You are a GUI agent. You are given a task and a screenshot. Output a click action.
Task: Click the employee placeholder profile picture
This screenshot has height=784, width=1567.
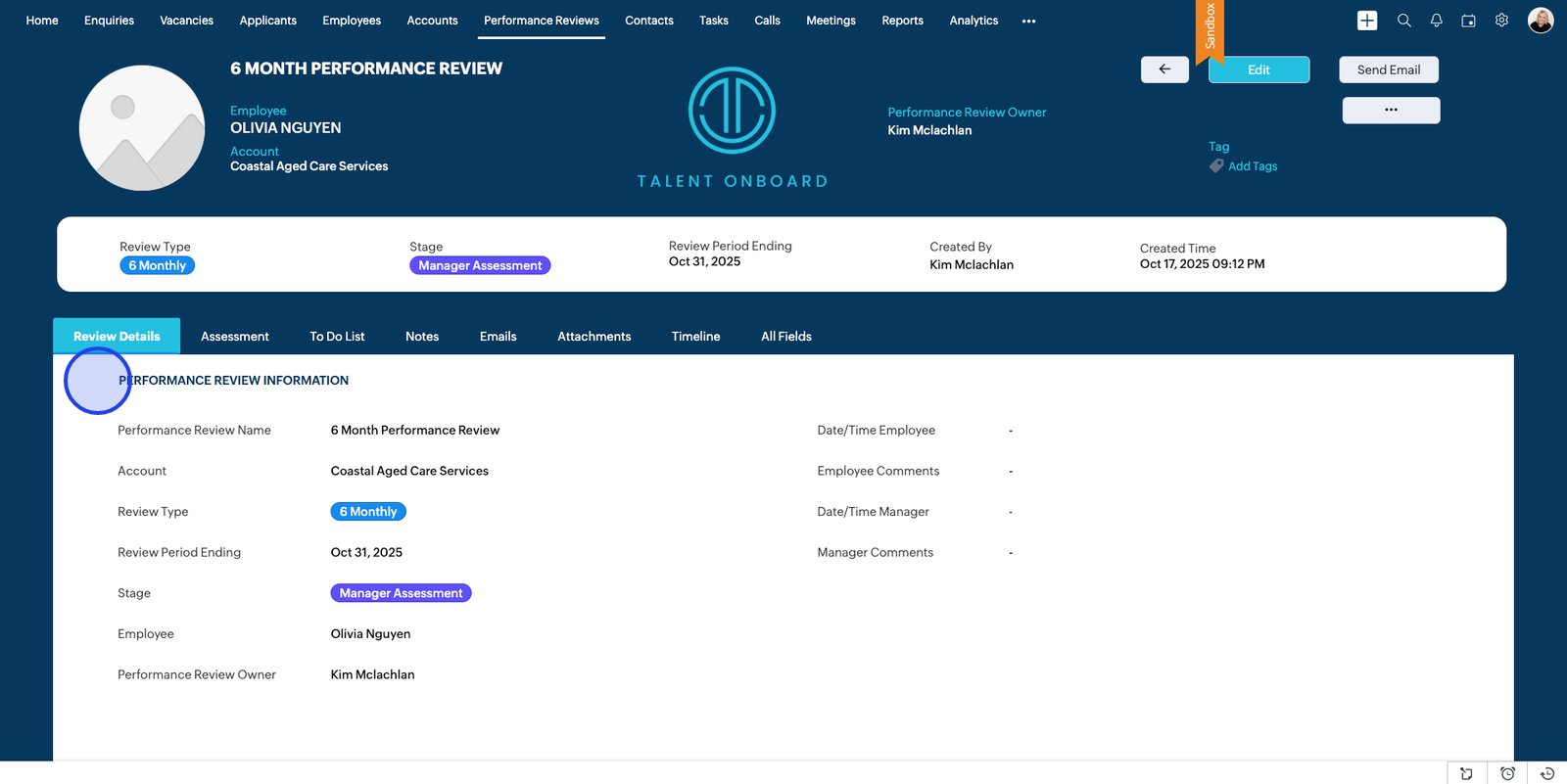click(142, 128)
